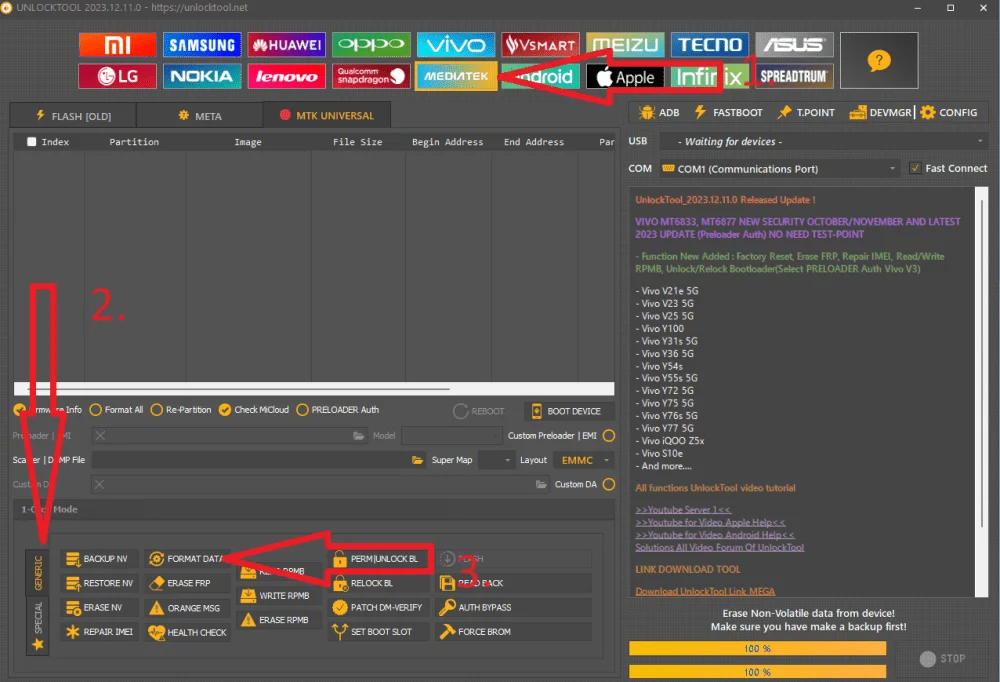Open the Youtube Server 1 link
This screenshot has width=1000, height=682.
click(683, 510)
